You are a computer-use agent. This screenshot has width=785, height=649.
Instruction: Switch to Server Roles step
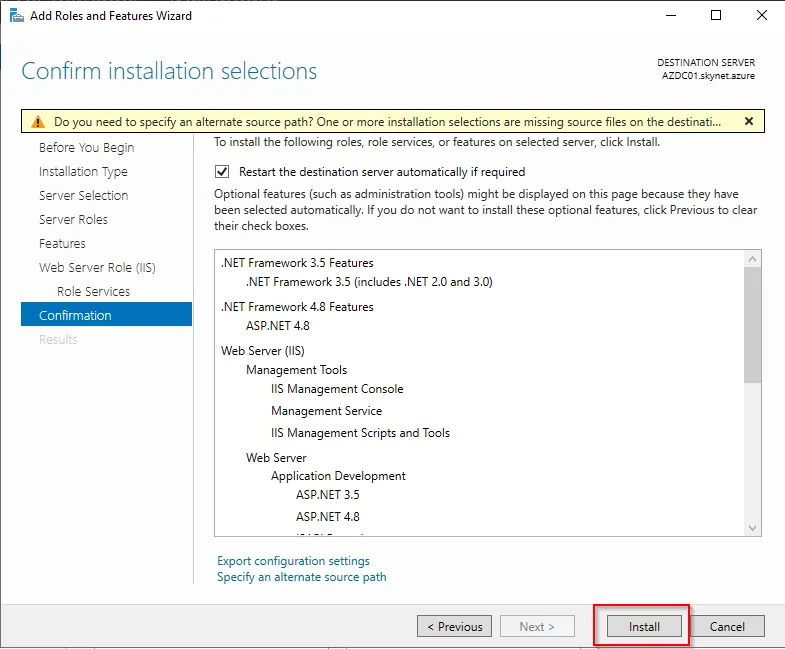click(x=73, y=219)
